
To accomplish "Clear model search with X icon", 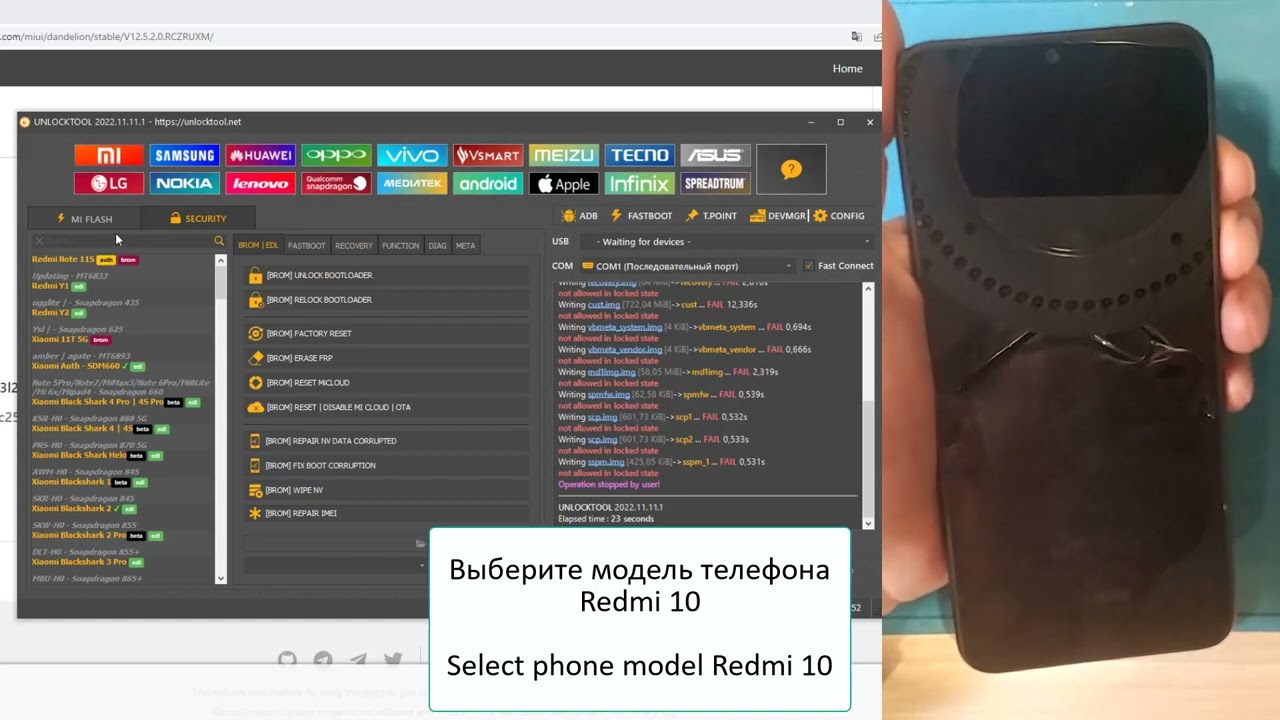I will (39, 241).
